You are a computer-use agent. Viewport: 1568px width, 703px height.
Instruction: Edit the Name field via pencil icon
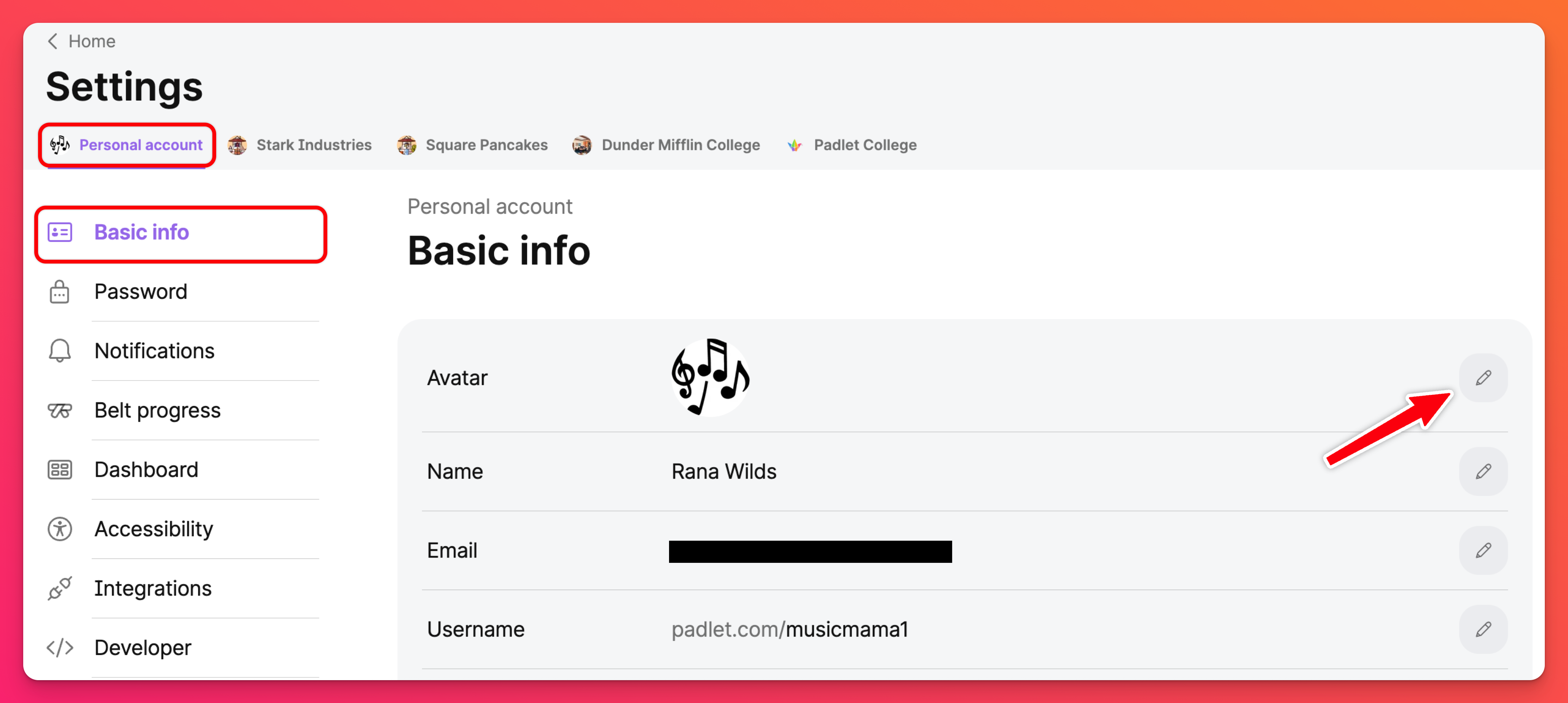[x=1483, y=471]
